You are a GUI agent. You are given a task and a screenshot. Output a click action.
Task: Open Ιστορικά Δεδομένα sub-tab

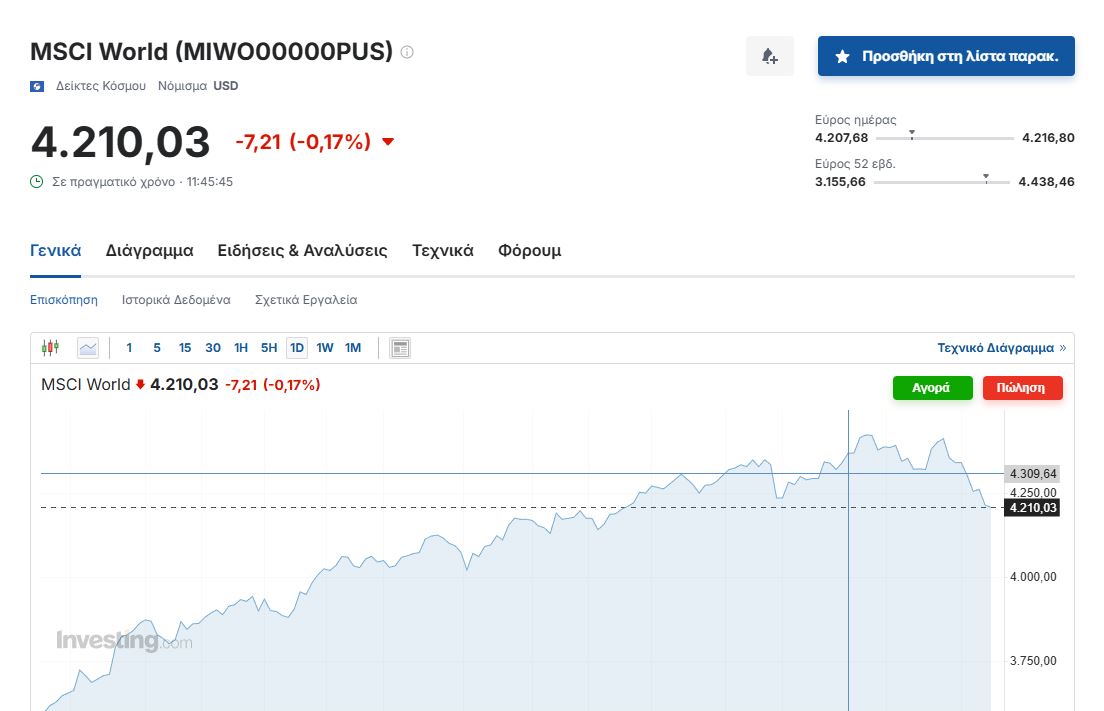[x=176, y=300]
